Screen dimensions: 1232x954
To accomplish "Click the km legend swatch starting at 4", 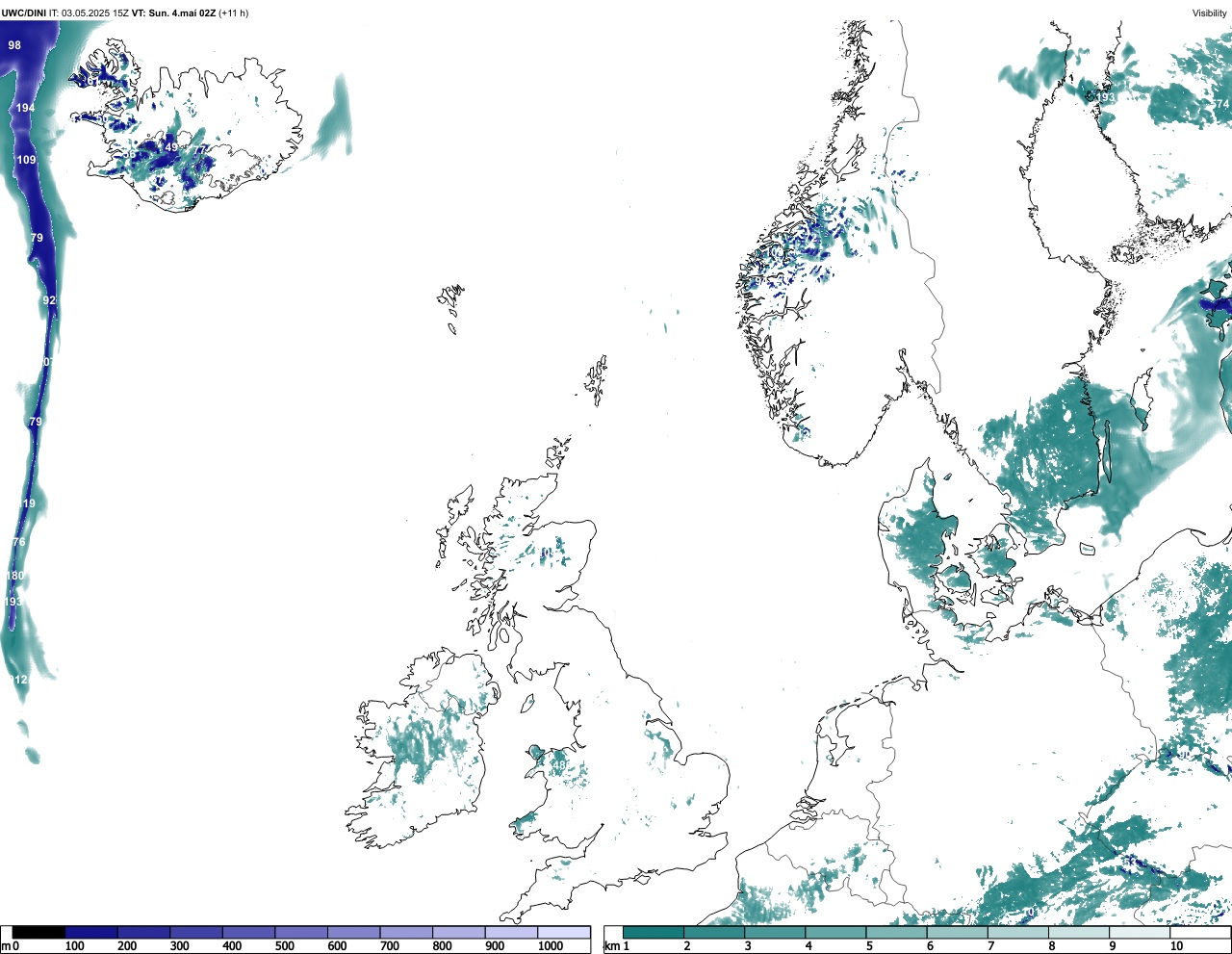I will [x=835, y=933].
